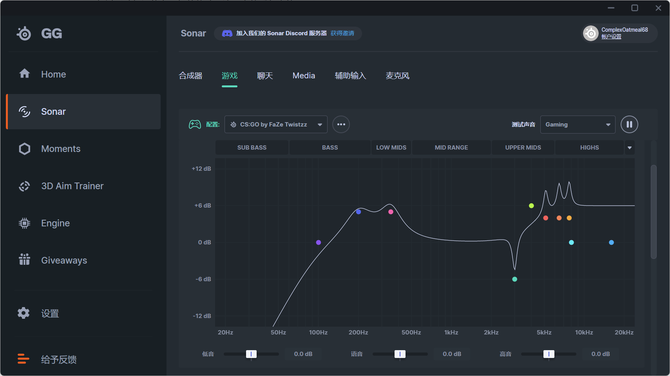
Task: Switch to the 合成器 mixer tab
Action: (191, 76)
